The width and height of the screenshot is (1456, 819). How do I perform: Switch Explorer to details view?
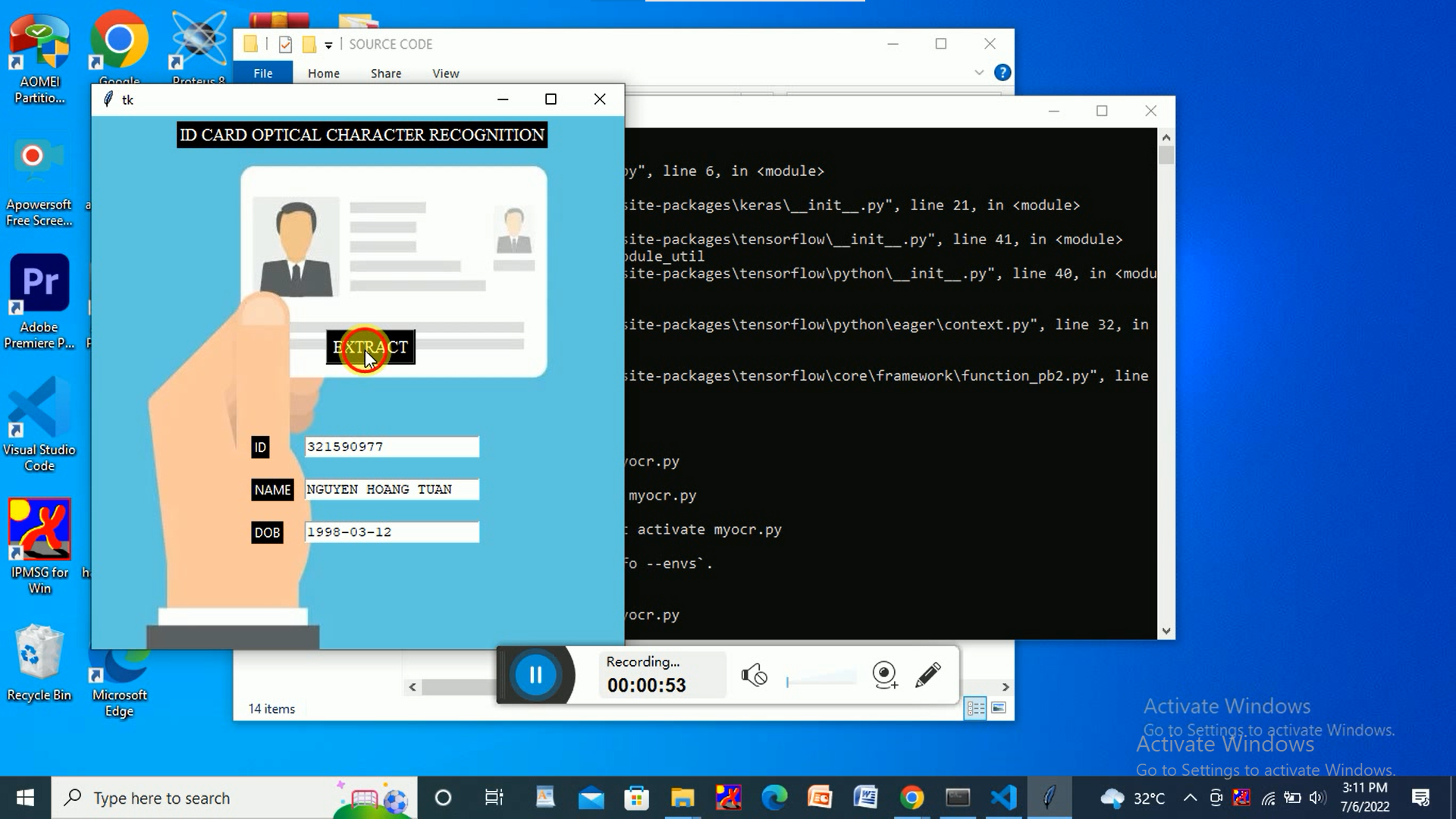tap(975, 708)
